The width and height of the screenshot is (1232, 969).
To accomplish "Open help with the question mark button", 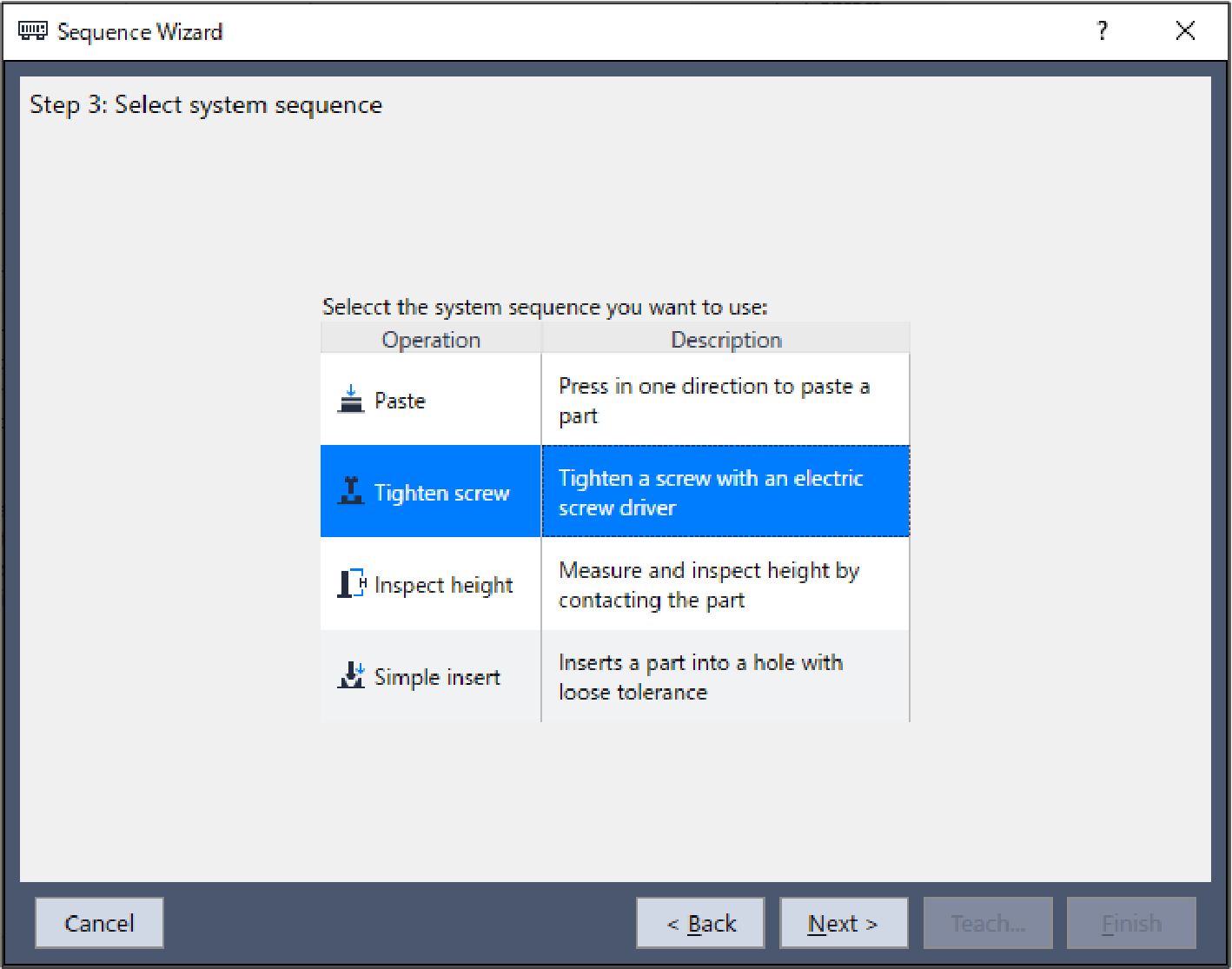I will coord(1102,32).
